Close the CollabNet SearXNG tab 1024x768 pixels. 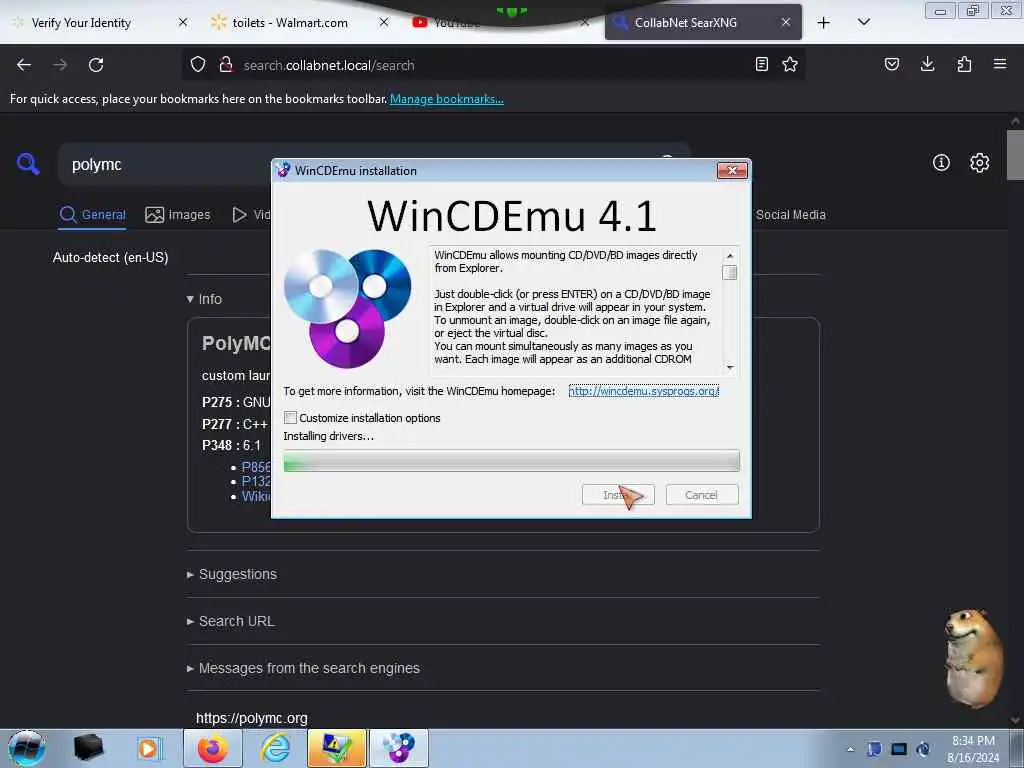coord(786,22)
